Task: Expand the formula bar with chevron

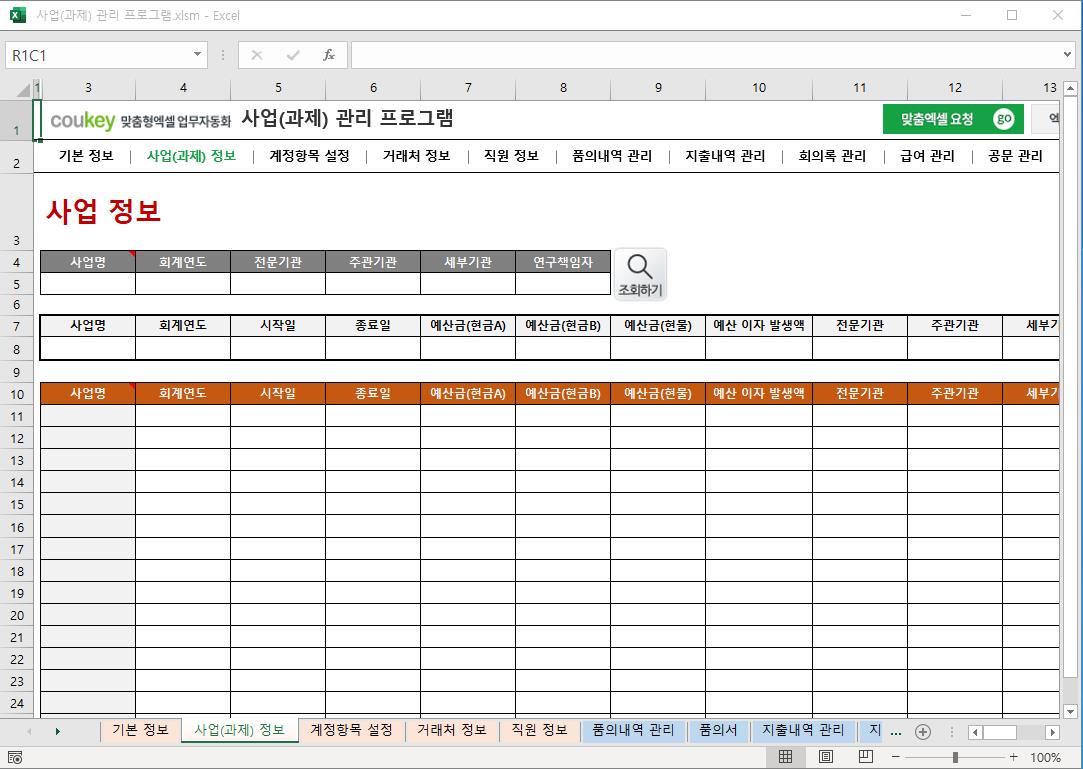Action: pos(1068,55)
